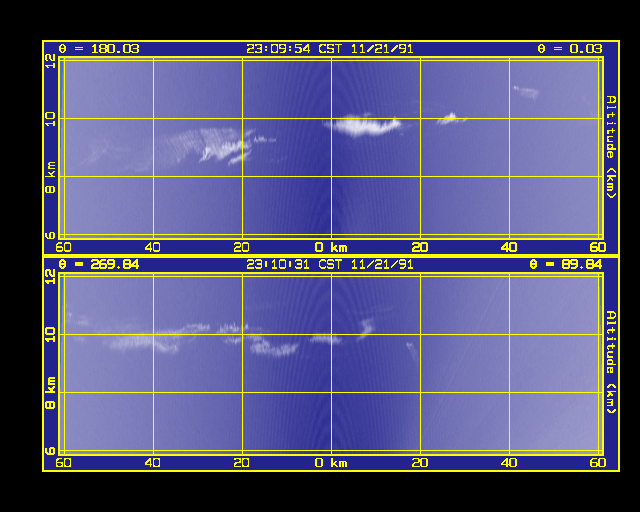
Task: Click the 6 altitude tick of lower plot
Action: 50,451
